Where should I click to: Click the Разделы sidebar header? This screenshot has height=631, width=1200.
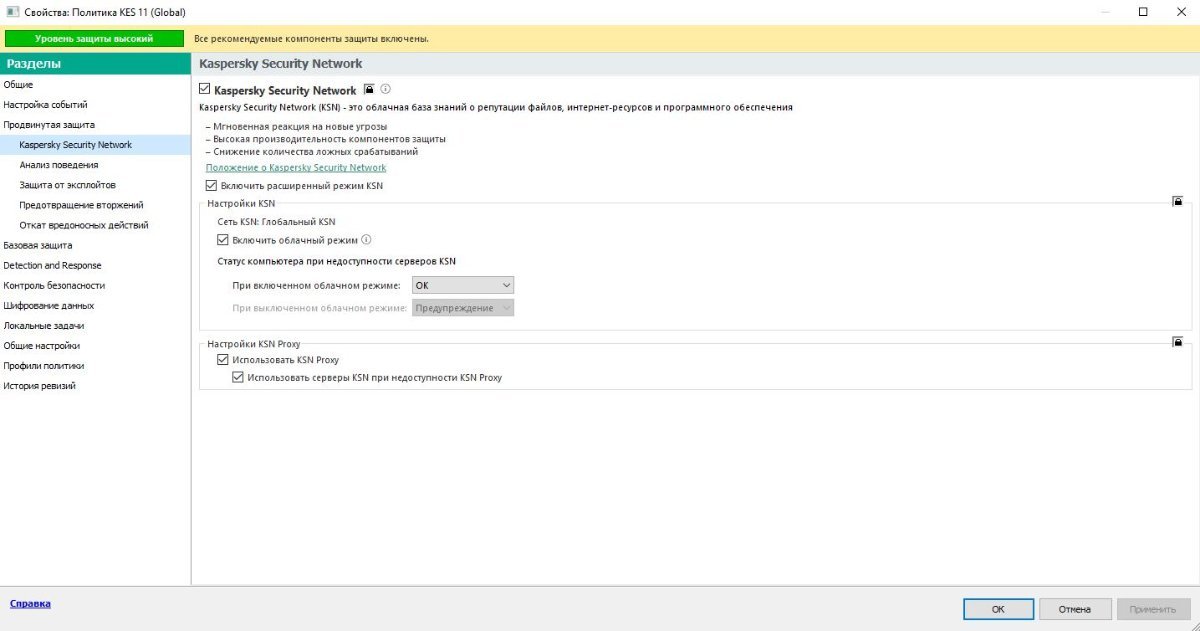click(x=95, y=64)
